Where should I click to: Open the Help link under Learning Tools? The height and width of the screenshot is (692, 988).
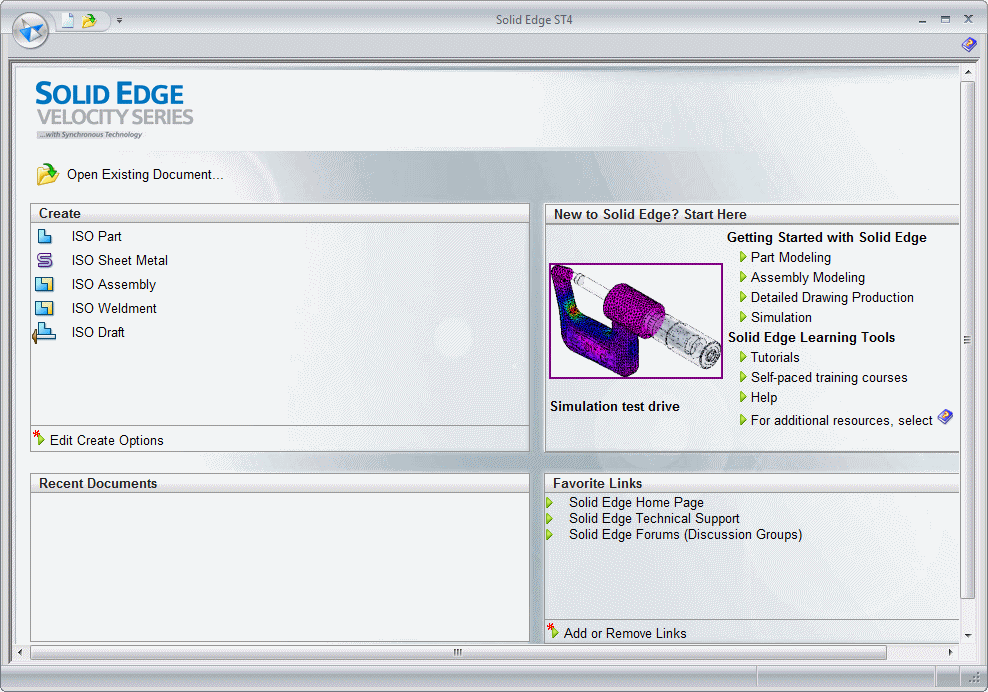click(x=764, y=398)
